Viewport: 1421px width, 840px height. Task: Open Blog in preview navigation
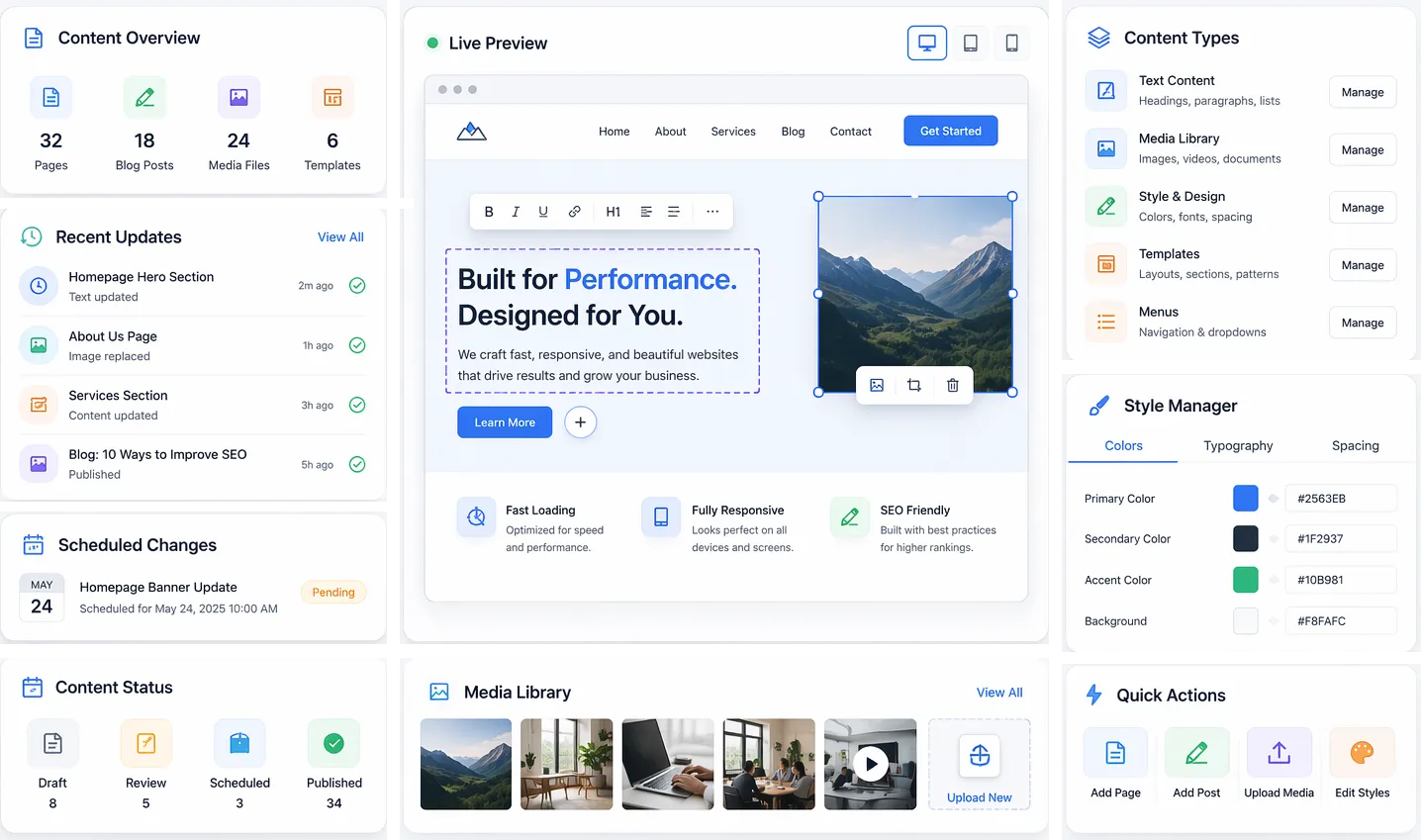[x=793, y=132]
